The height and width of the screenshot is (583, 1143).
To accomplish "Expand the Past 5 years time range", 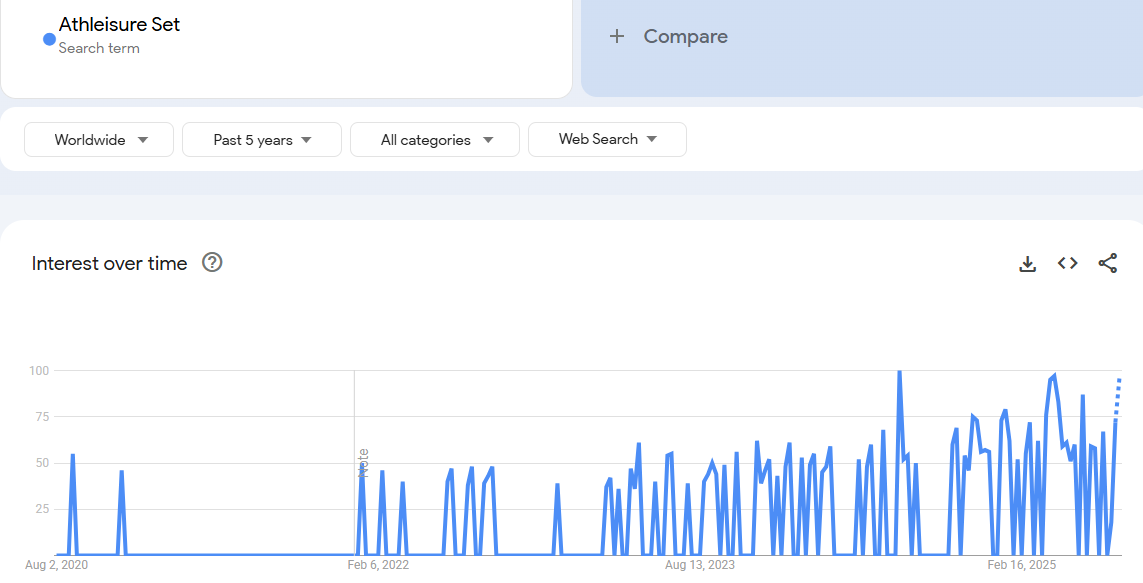I will point(261,140).
